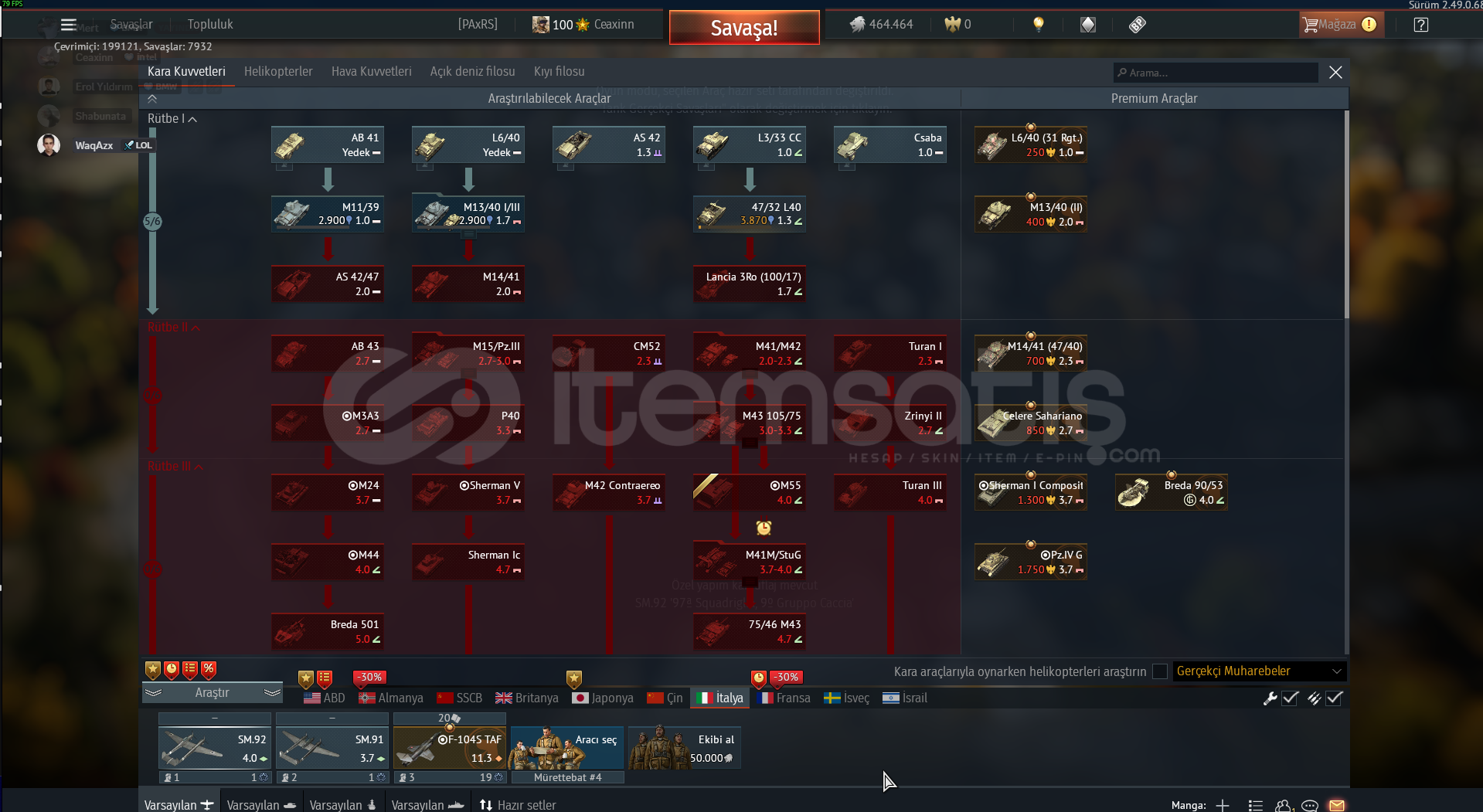The height and width of the screenshot is (812, 1483).
Task: Open the list icon next to Manga
Action: pos(1255,805)
